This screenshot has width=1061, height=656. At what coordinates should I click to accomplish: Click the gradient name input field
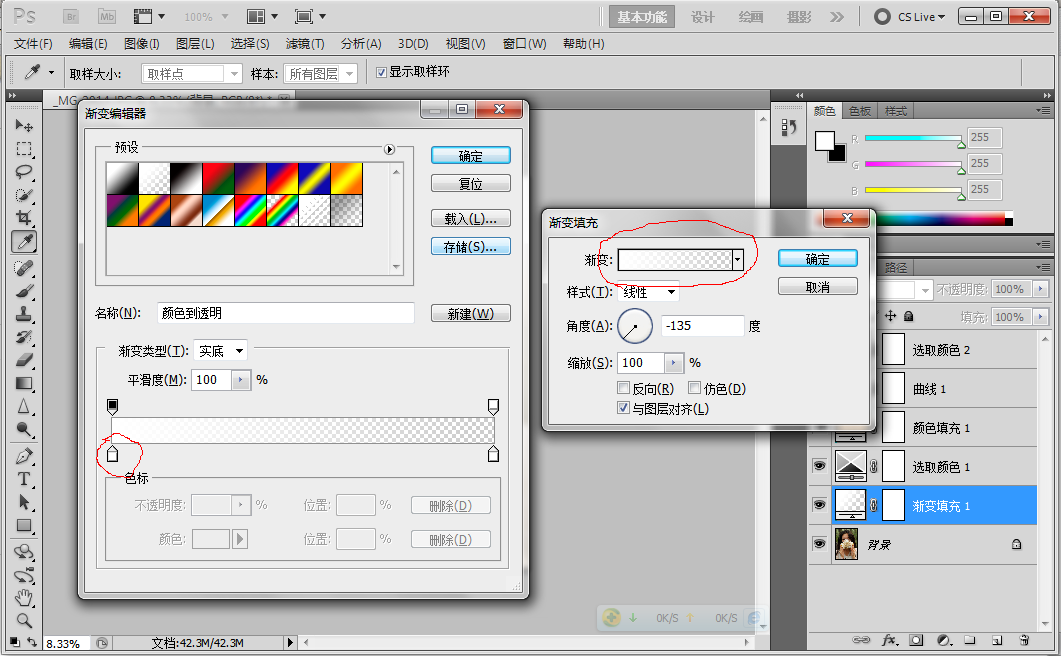click(286, 313)
